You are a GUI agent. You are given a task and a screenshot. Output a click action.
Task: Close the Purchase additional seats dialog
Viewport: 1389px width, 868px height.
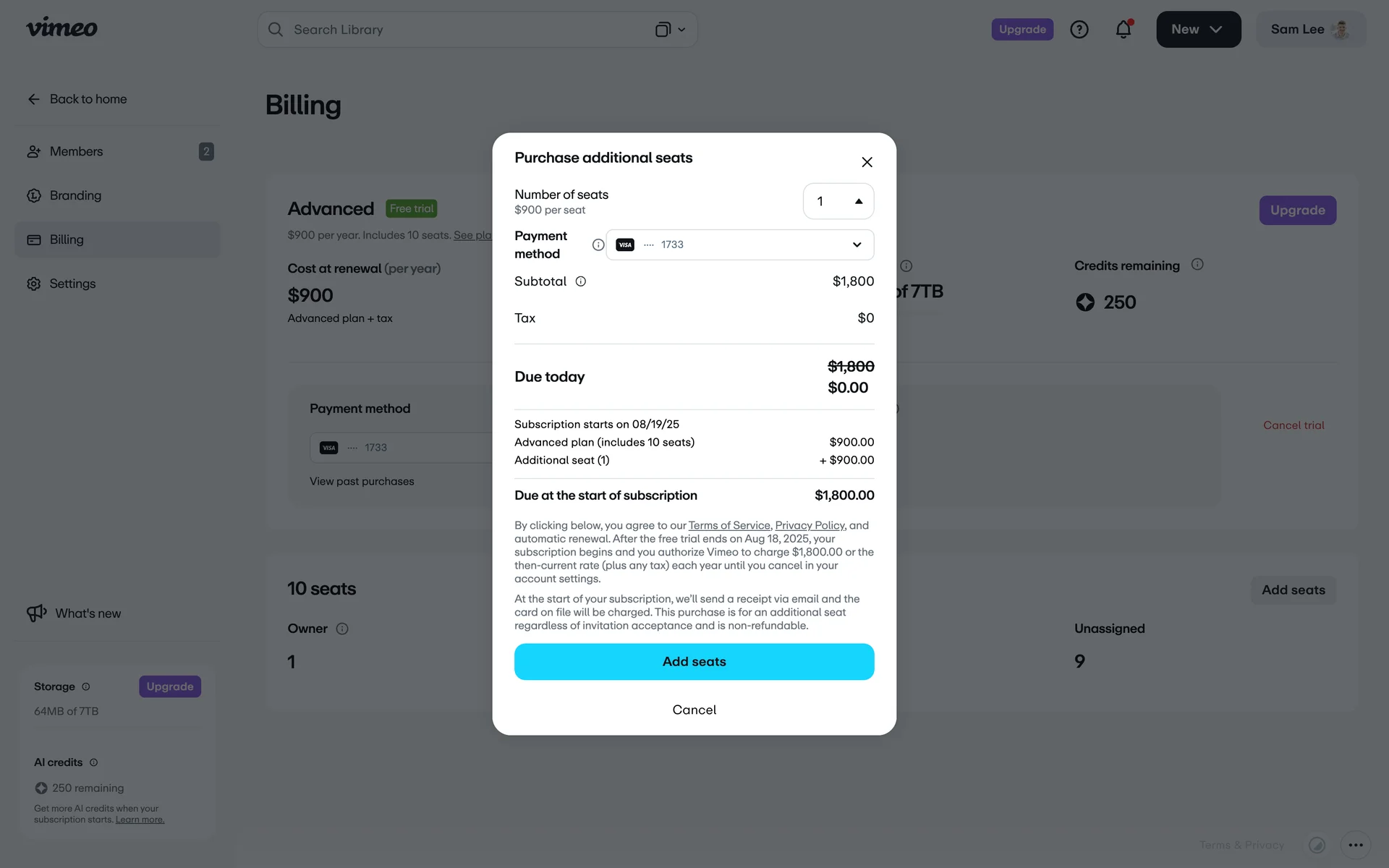click(x=867, y=162)
